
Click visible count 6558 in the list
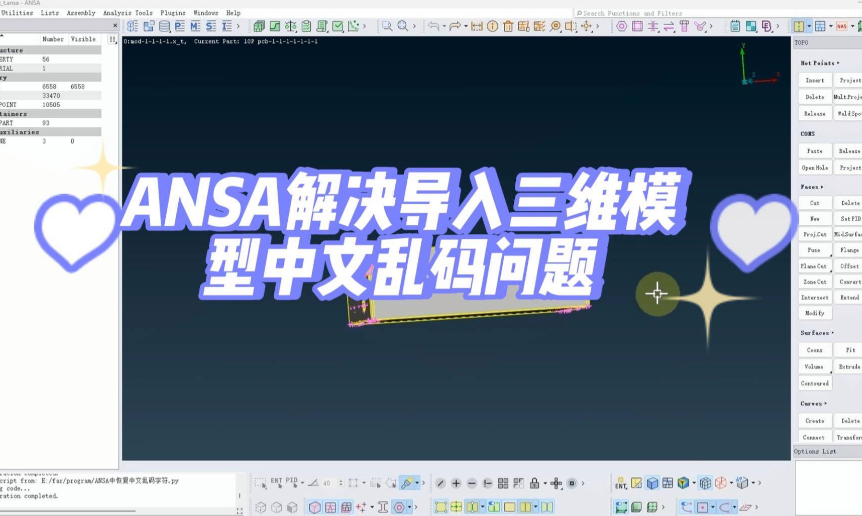click(80, 87)
